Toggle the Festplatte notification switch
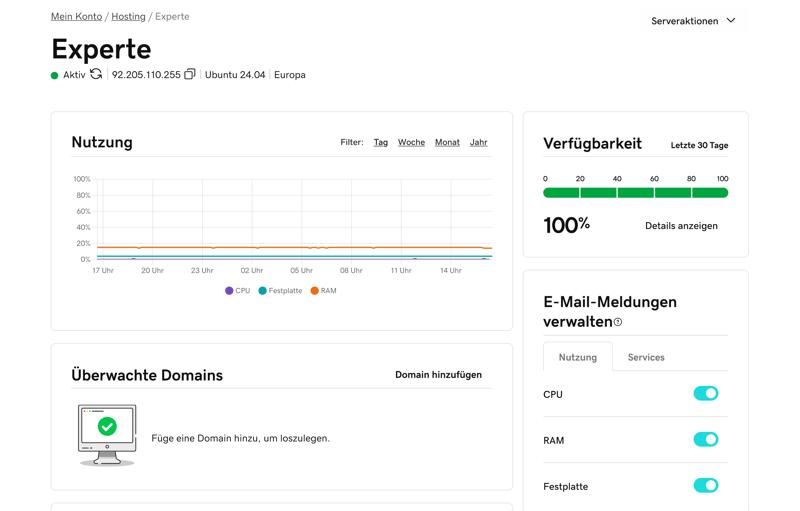Image resolution: width=800 pixels, height=511 pixels. tap(705, 486)
